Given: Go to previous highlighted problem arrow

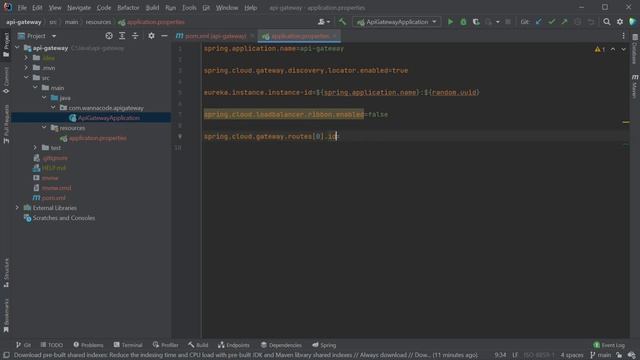Looking at the screenshot, I should pyautogui.click(x=613, y=49).
